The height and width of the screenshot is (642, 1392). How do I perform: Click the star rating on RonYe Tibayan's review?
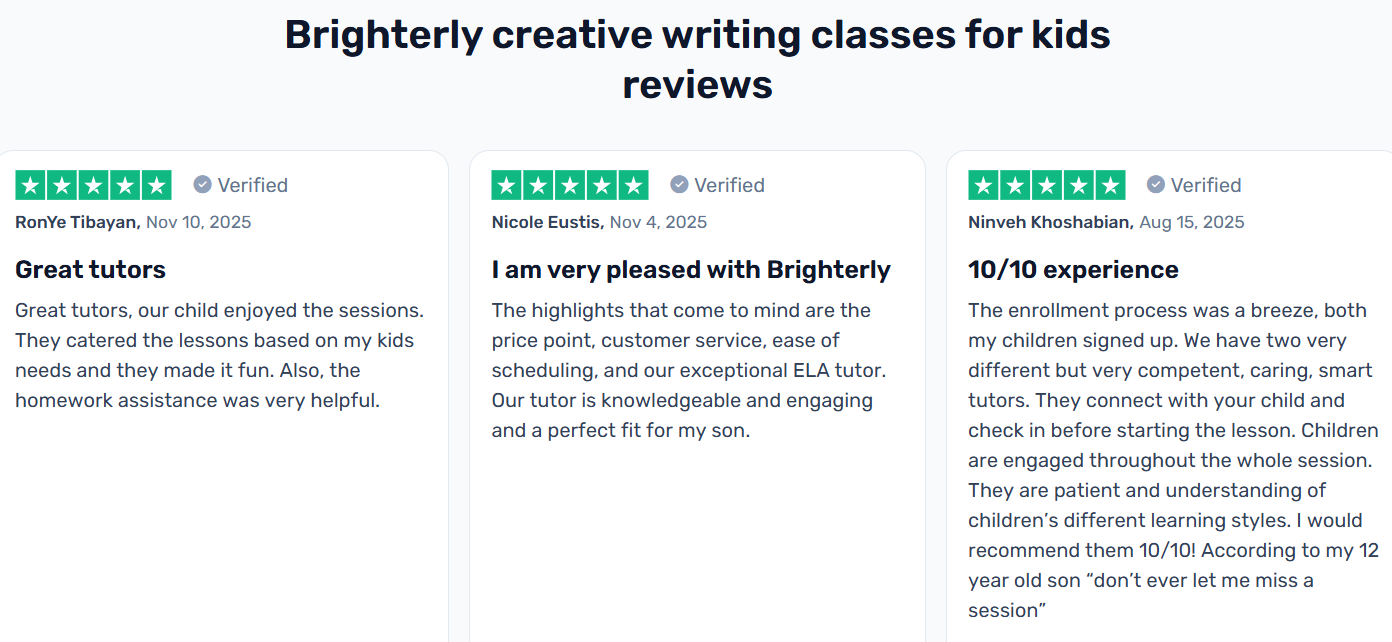click(93, 185)
